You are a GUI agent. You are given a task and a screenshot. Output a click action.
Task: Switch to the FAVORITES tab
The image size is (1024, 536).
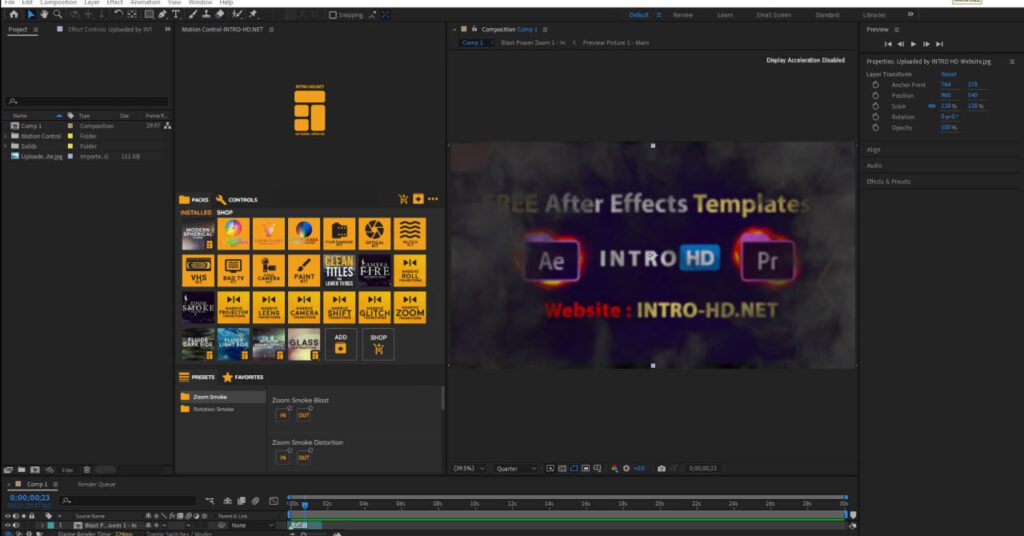pos(243,377)
